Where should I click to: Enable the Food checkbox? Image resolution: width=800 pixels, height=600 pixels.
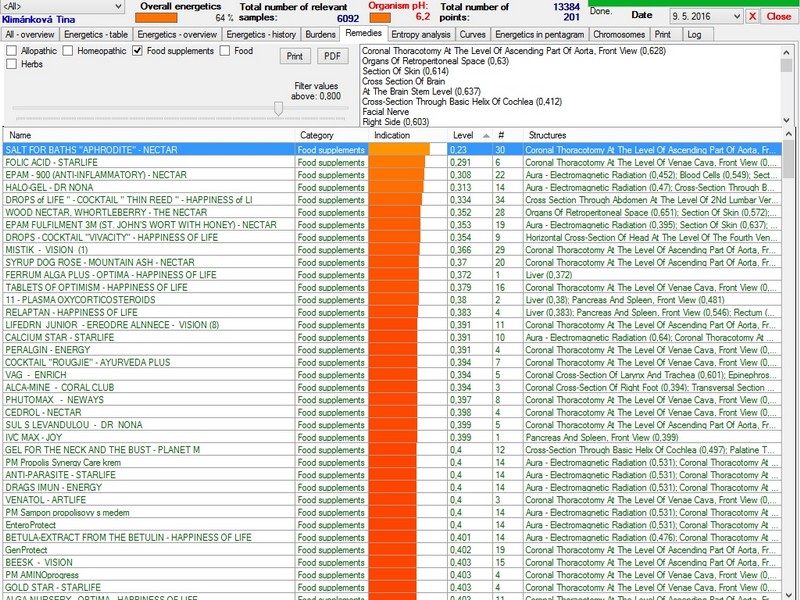pos(225,51)
